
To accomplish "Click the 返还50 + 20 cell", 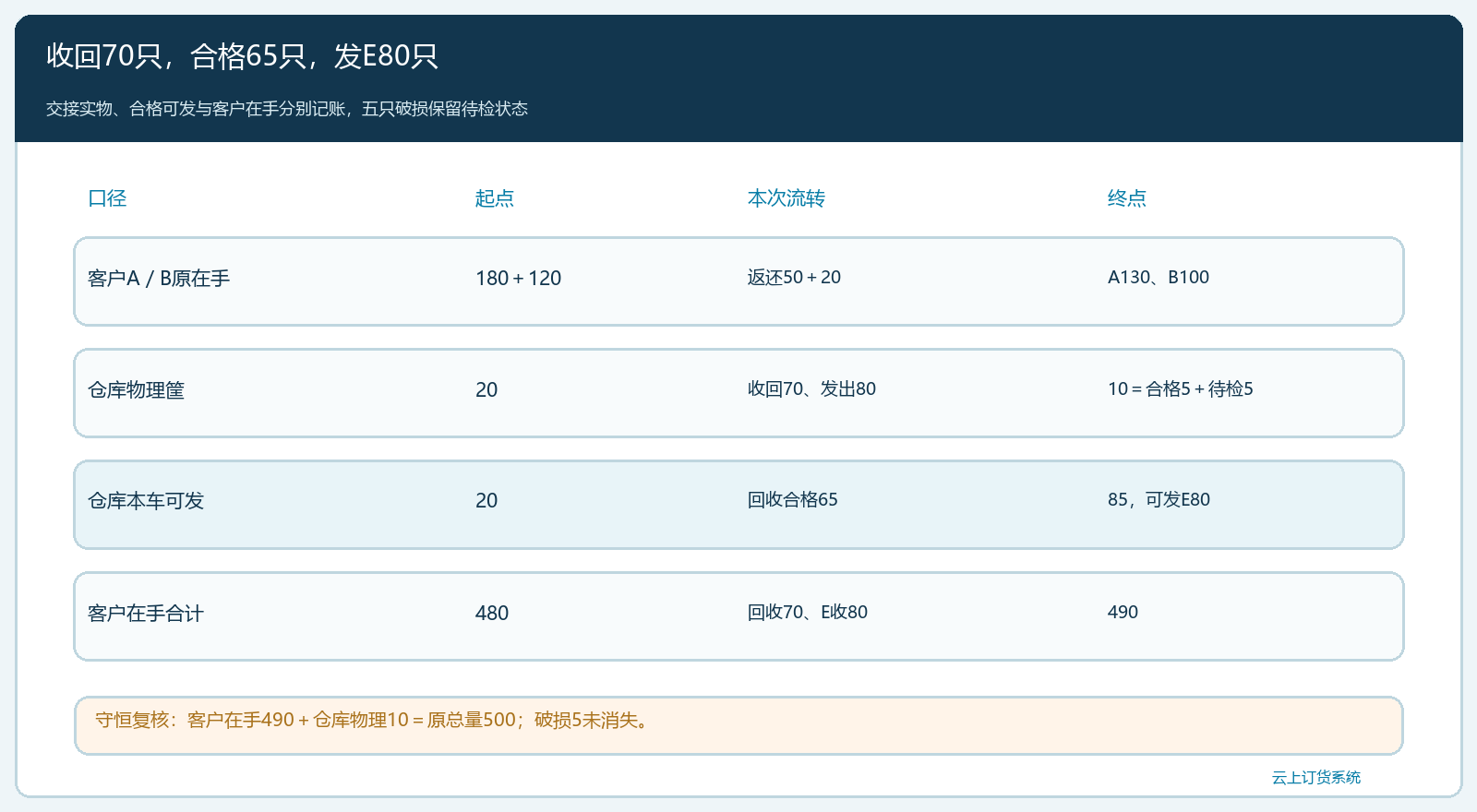I will [794, 278].
